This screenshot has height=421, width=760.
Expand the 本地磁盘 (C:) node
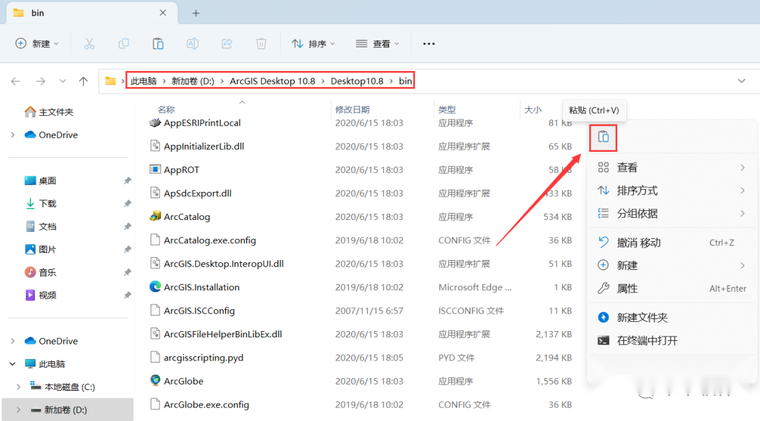(18, 387)
